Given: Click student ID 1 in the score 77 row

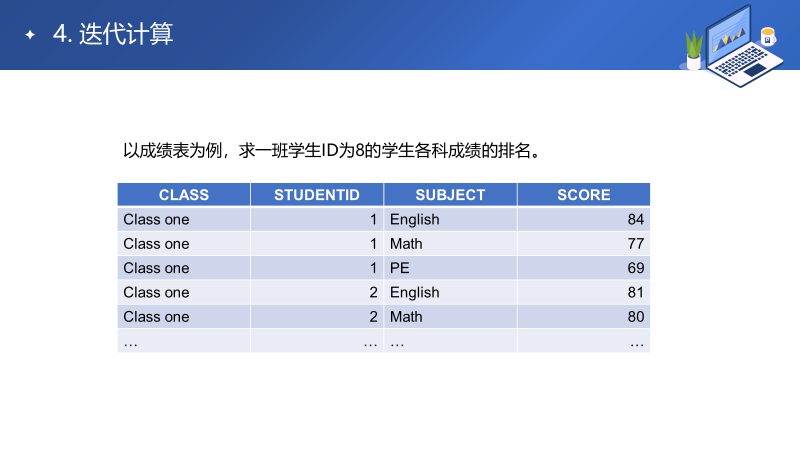Looking at the screenshot, I should click(373, 244).
